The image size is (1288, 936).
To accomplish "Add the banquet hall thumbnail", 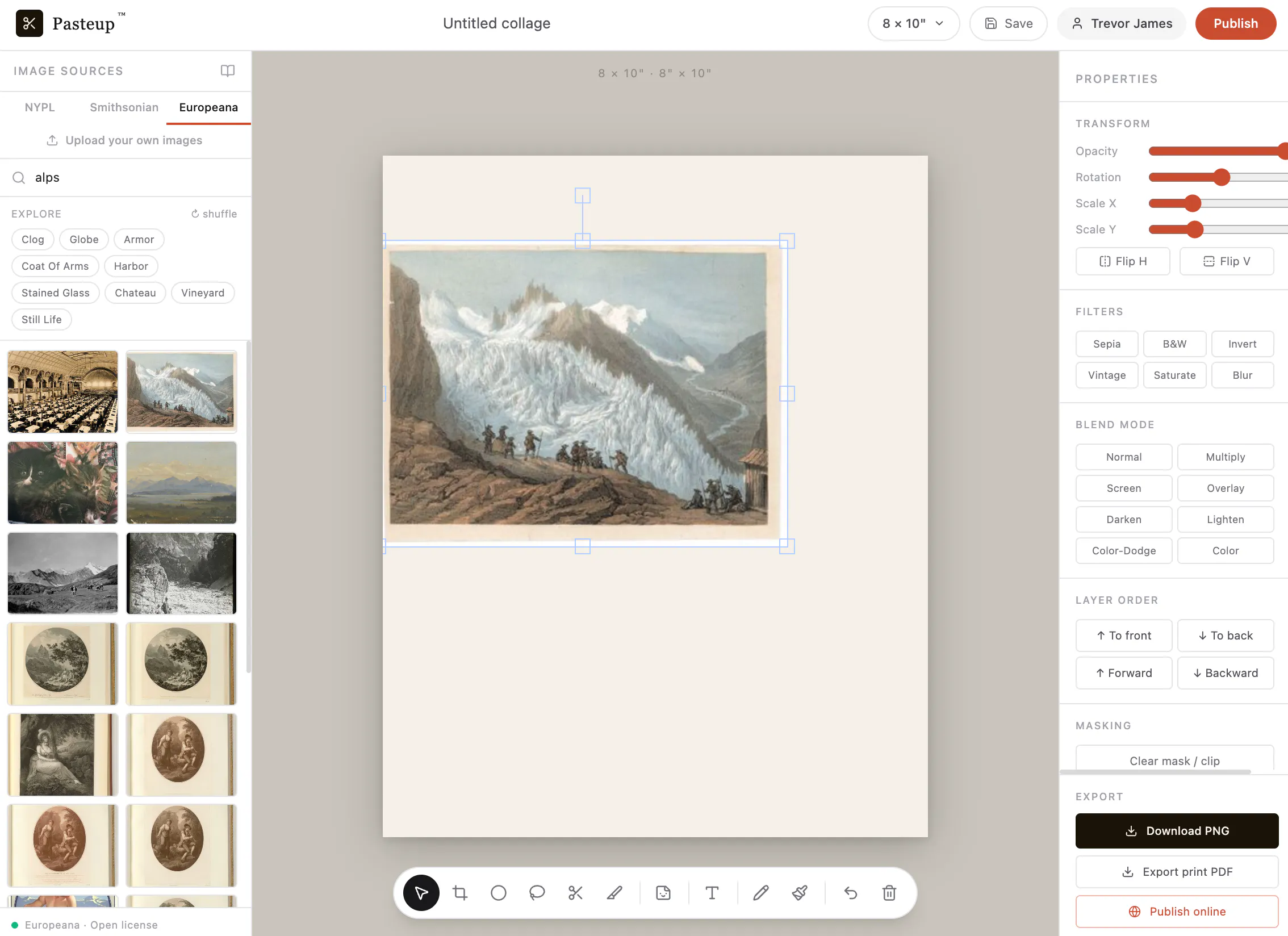I will pos(62,392).
